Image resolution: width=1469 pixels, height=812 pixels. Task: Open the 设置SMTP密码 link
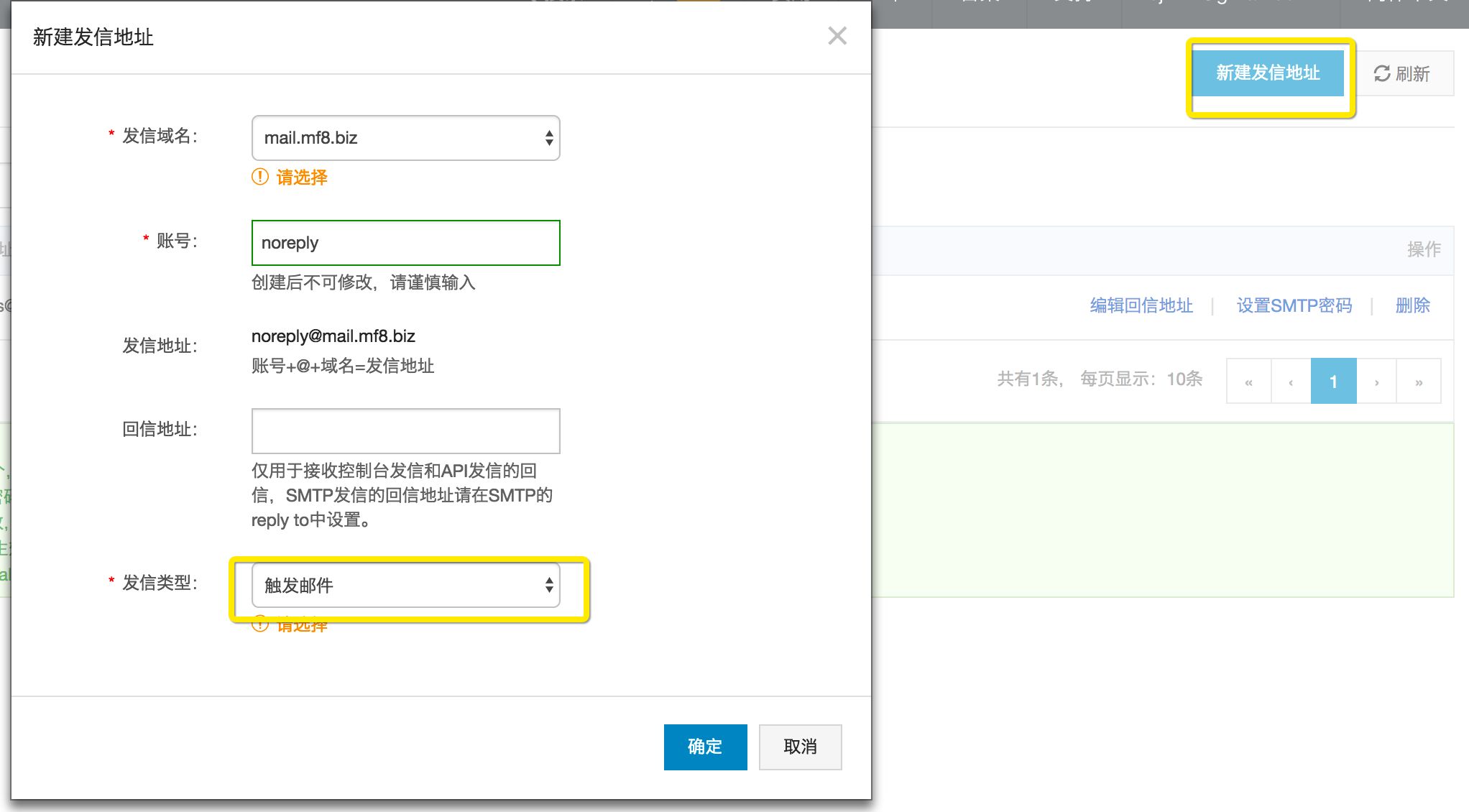(1294, 305)
